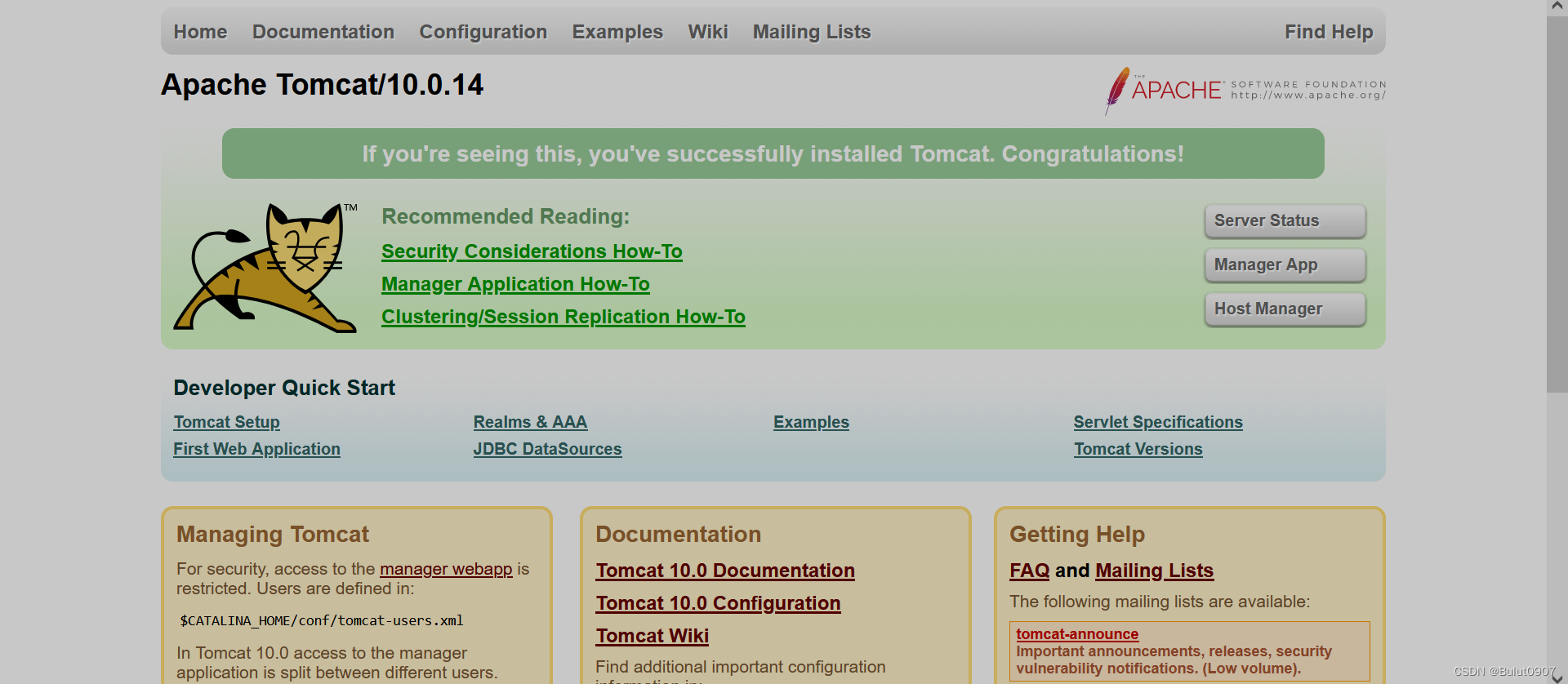This screenshot has width=1568, height=684.
Task: Click the Recommended Reading heading
Action: [x=506, y=216]
